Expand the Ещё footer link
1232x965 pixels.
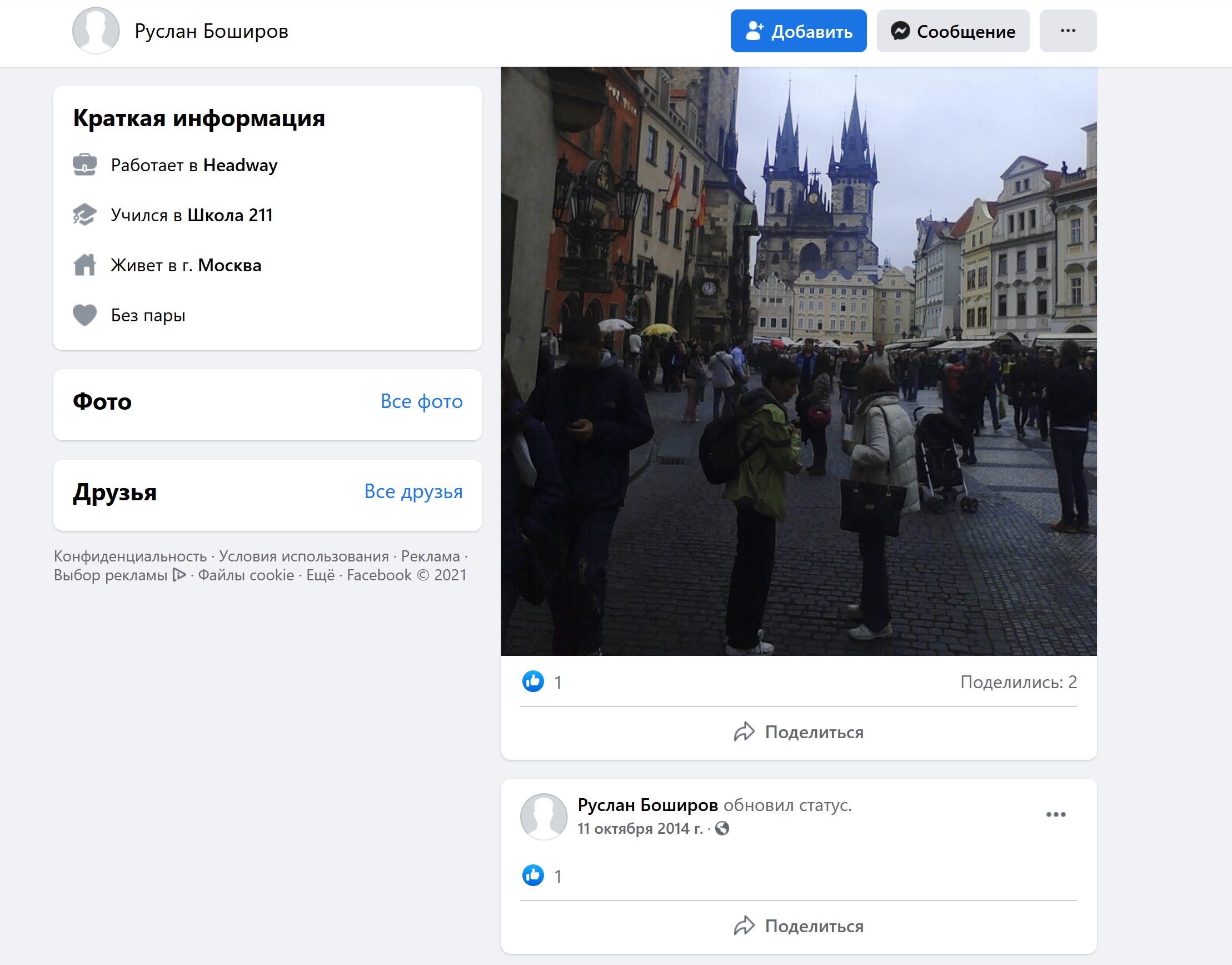(320, 575)
